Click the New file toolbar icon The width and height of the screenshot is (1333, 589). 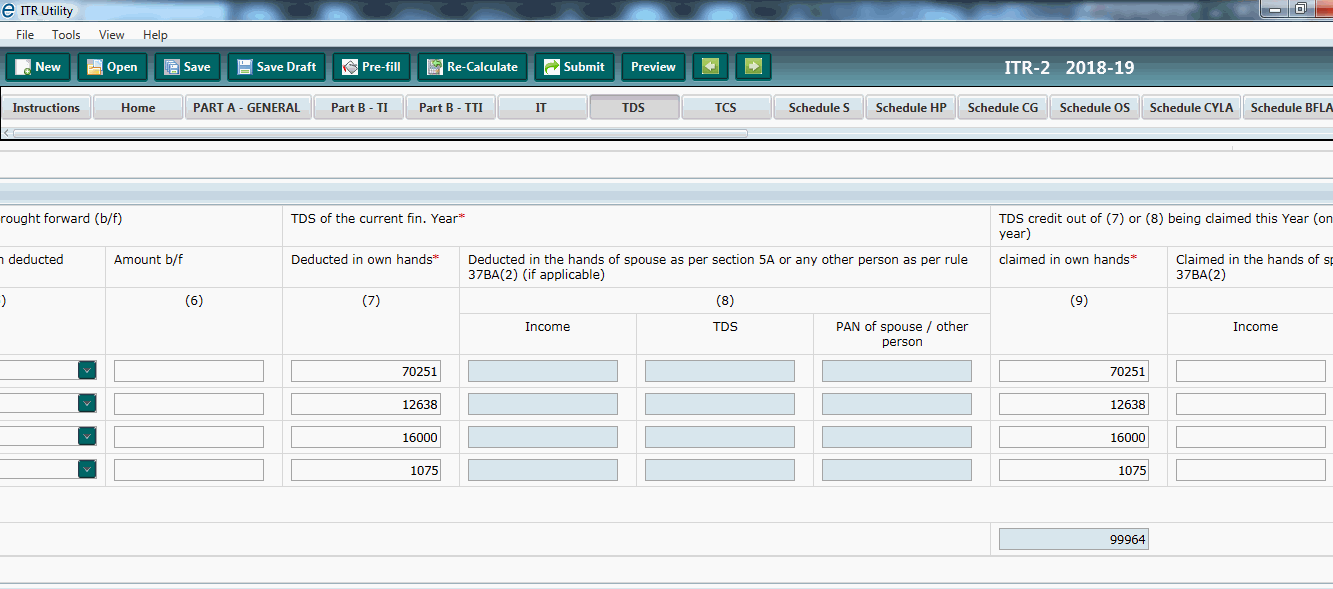tap(38, 67)
